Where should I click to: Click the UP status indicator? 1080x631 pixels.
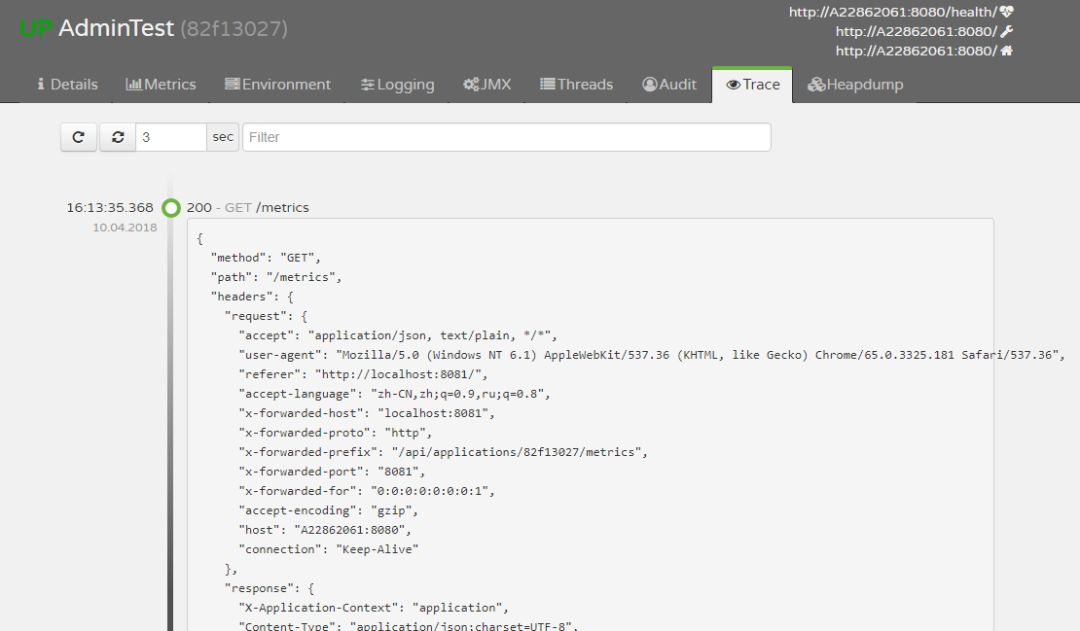pos(35,28)
